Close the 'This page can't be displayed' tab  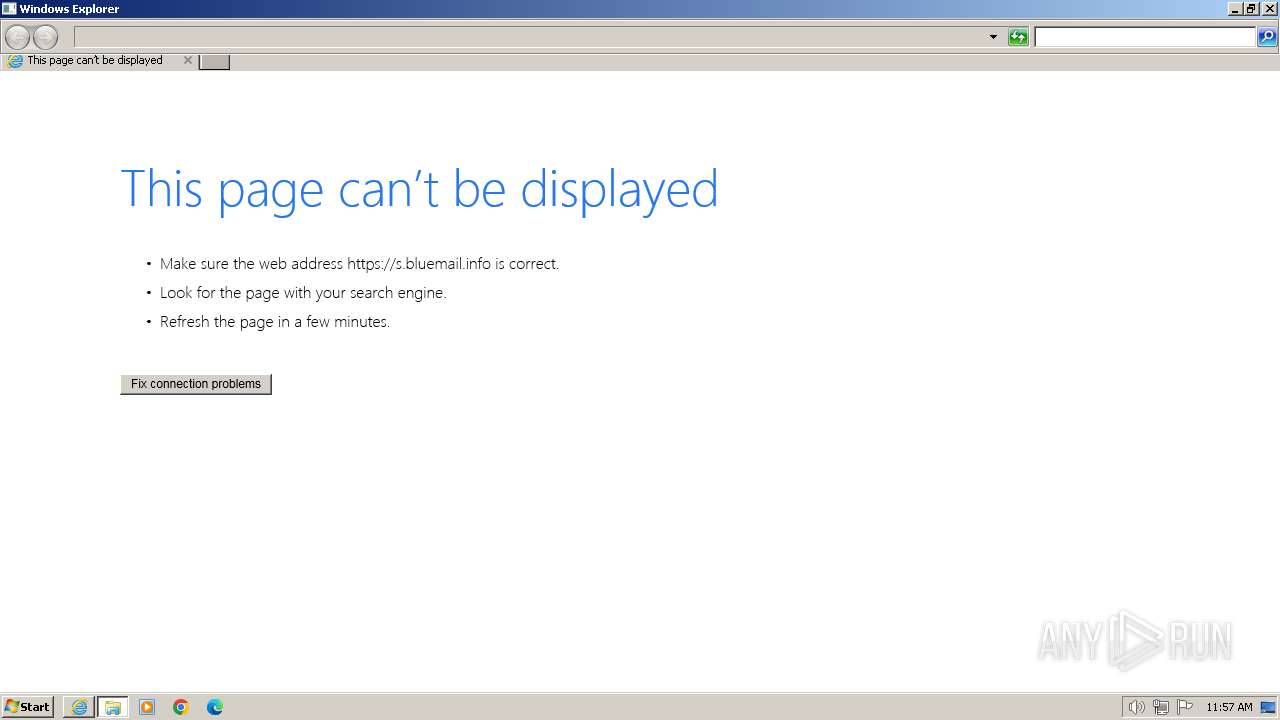coord(187,60)
